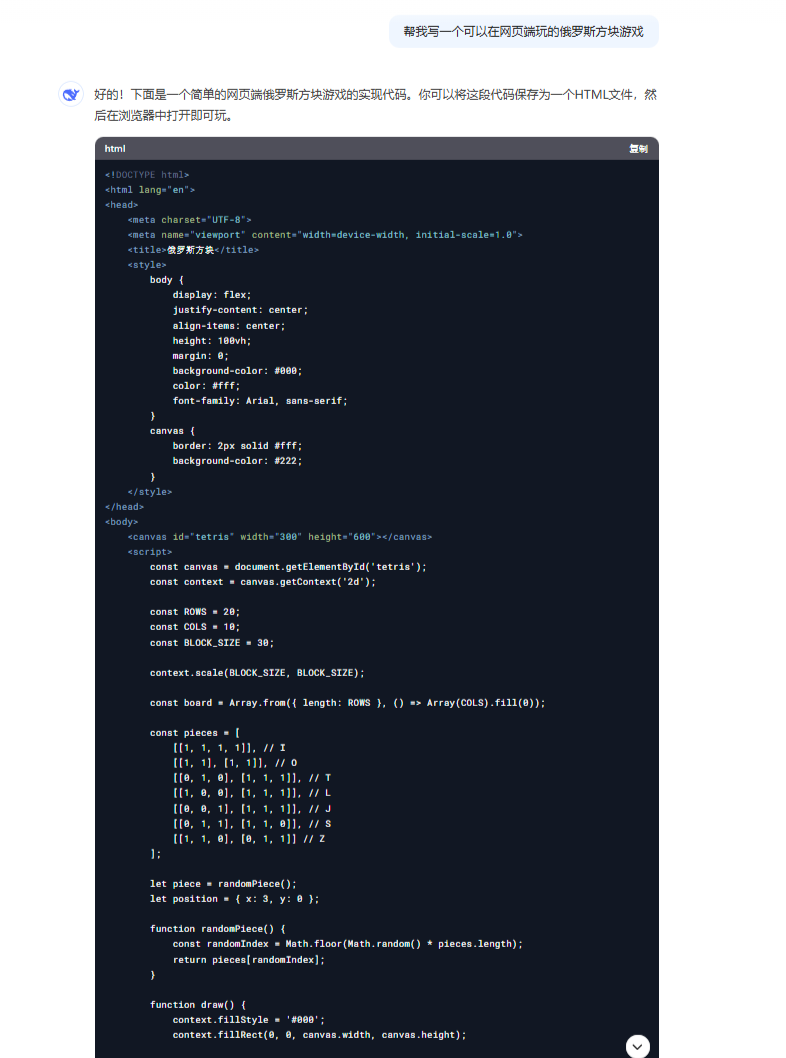Viewport: 786px width, 1058px height.
Task: Click the meta charset="UTF-8" line
Action: coord(190,220)
